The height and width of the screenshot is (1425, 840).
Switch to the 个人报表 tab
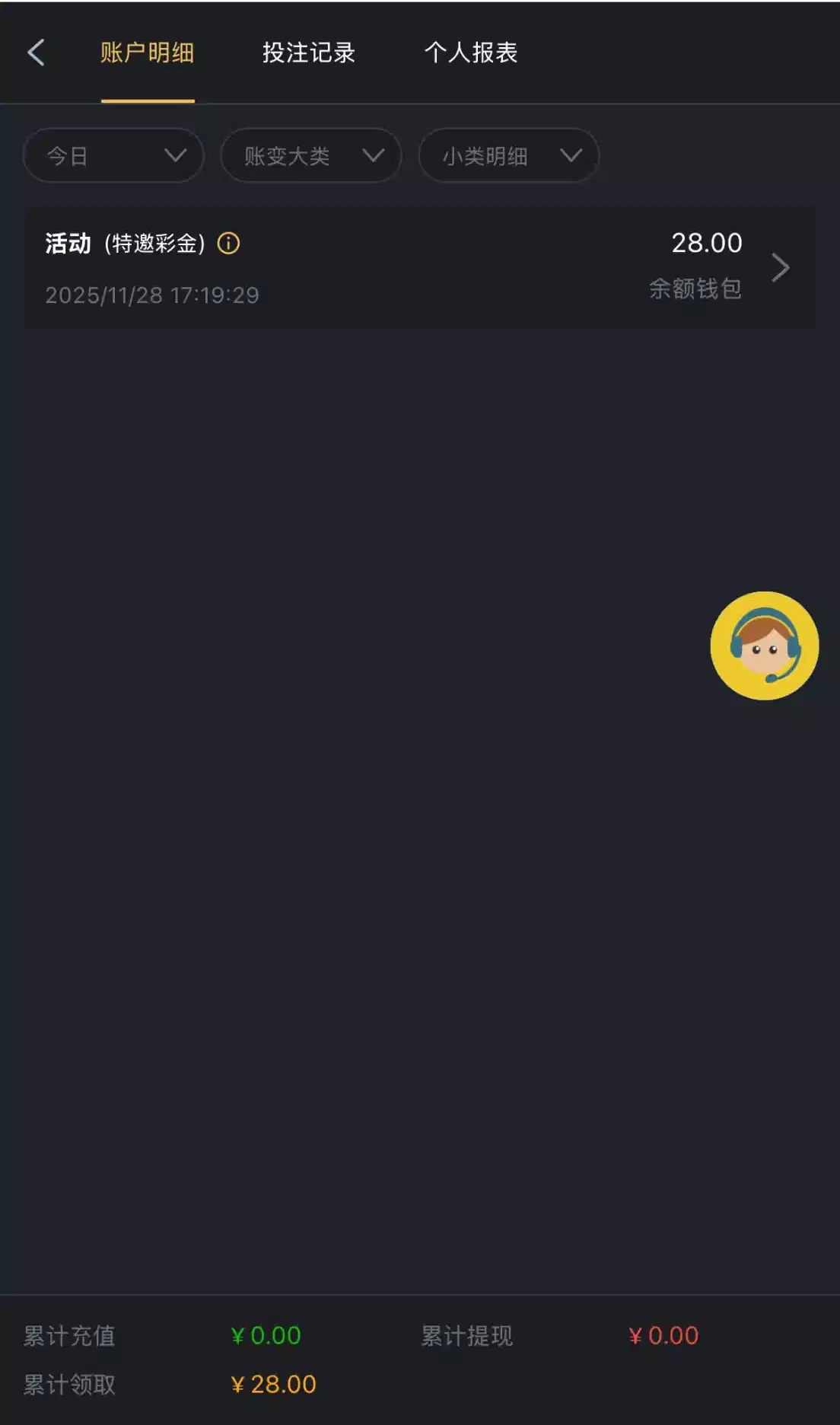pyautogui.click(x=471, y=53)
